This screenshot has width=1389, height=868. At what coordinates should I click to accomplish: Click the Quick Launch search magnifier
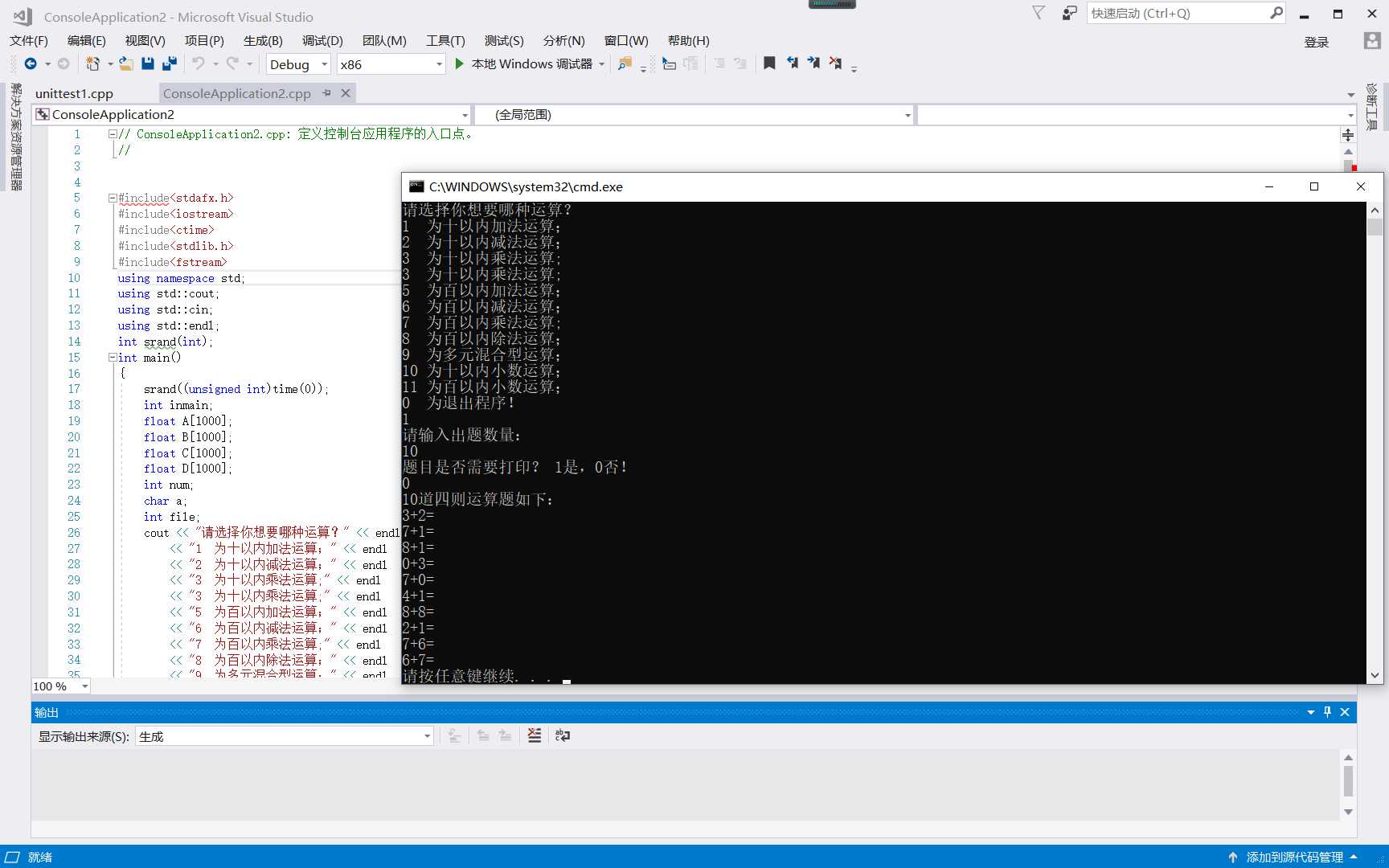click(x=1276, y=13)
